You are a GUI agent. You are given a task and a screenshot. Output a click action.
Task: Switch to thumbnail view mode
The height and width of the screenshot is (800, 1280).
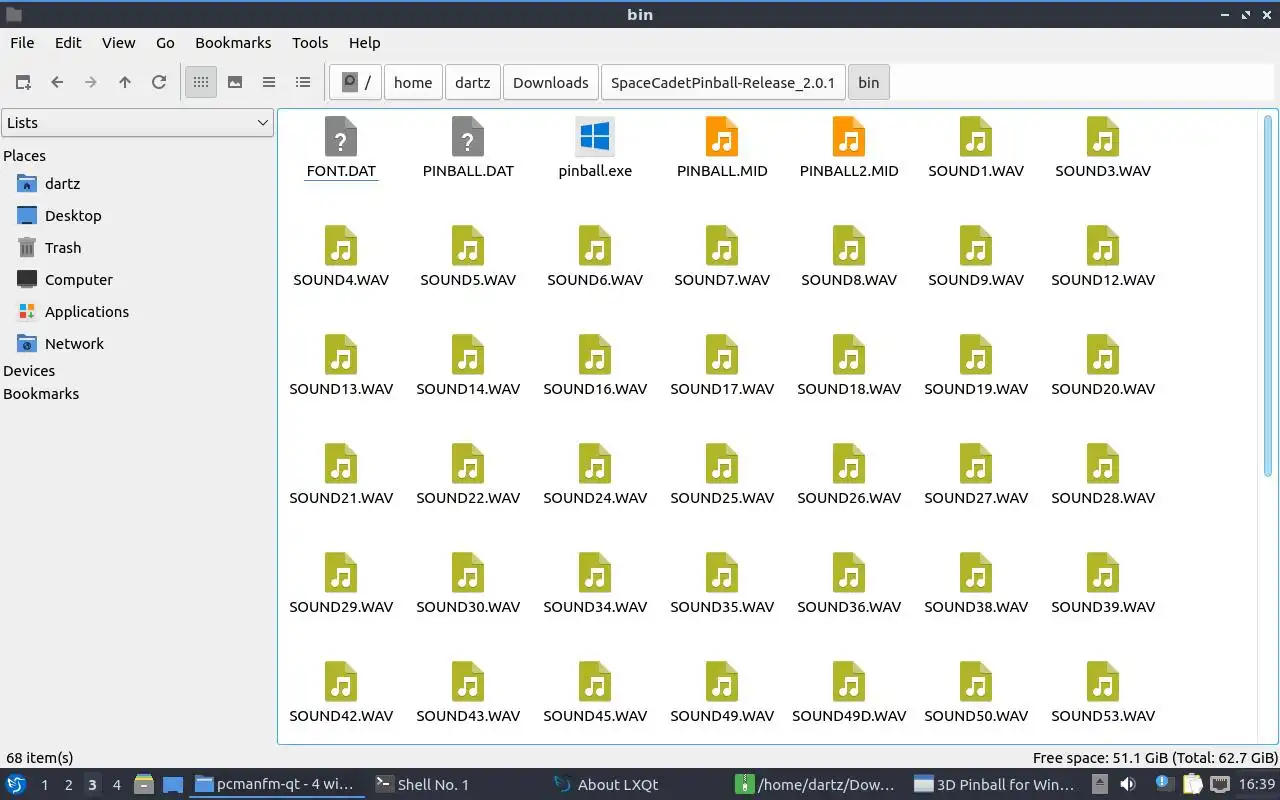click(235, 83)
